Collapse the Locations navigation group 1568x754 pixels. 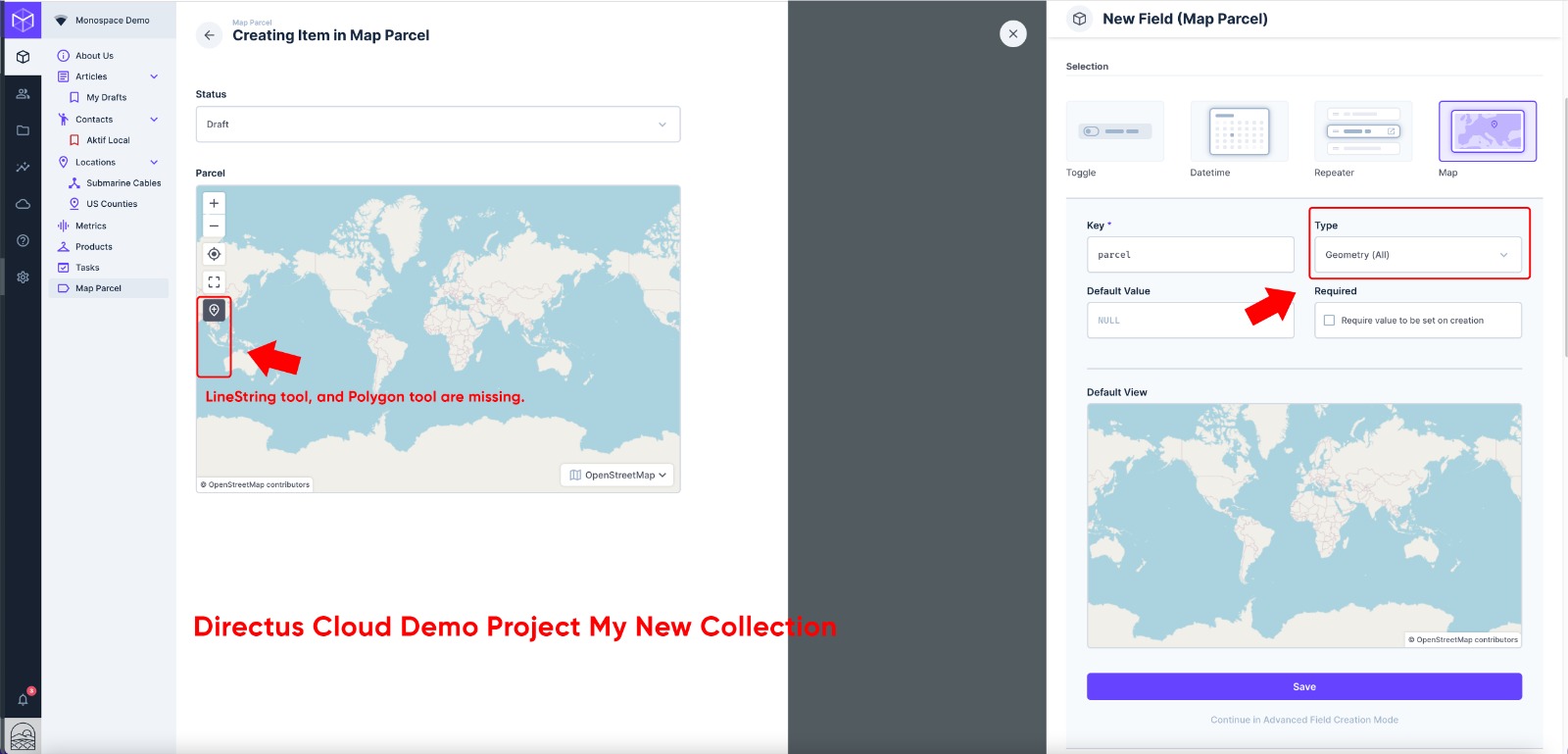154,163
